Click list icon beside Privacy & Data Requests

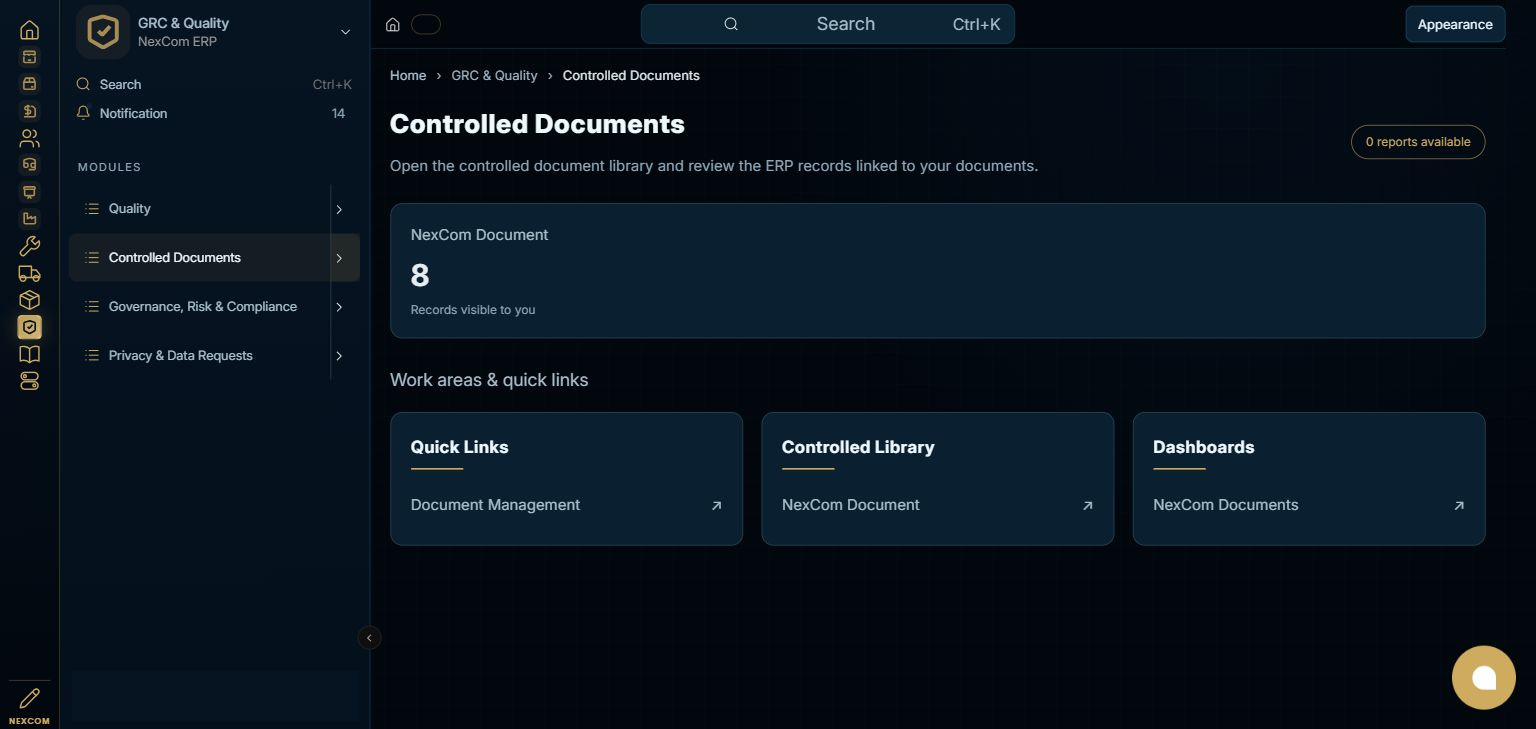pos(92,356)
